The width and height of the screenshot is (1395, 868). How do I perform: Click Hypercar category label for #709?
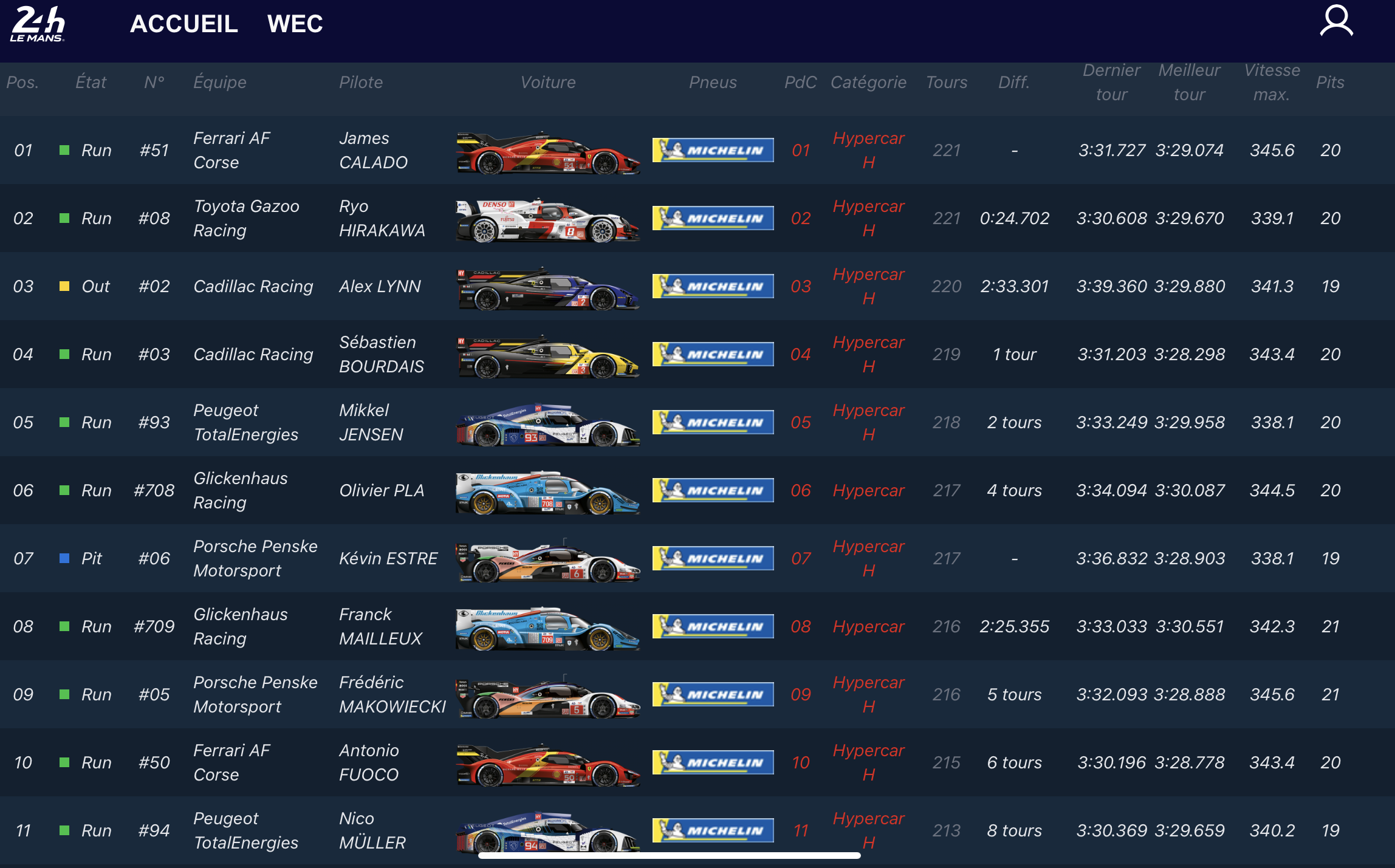click(x=868, y=626)
